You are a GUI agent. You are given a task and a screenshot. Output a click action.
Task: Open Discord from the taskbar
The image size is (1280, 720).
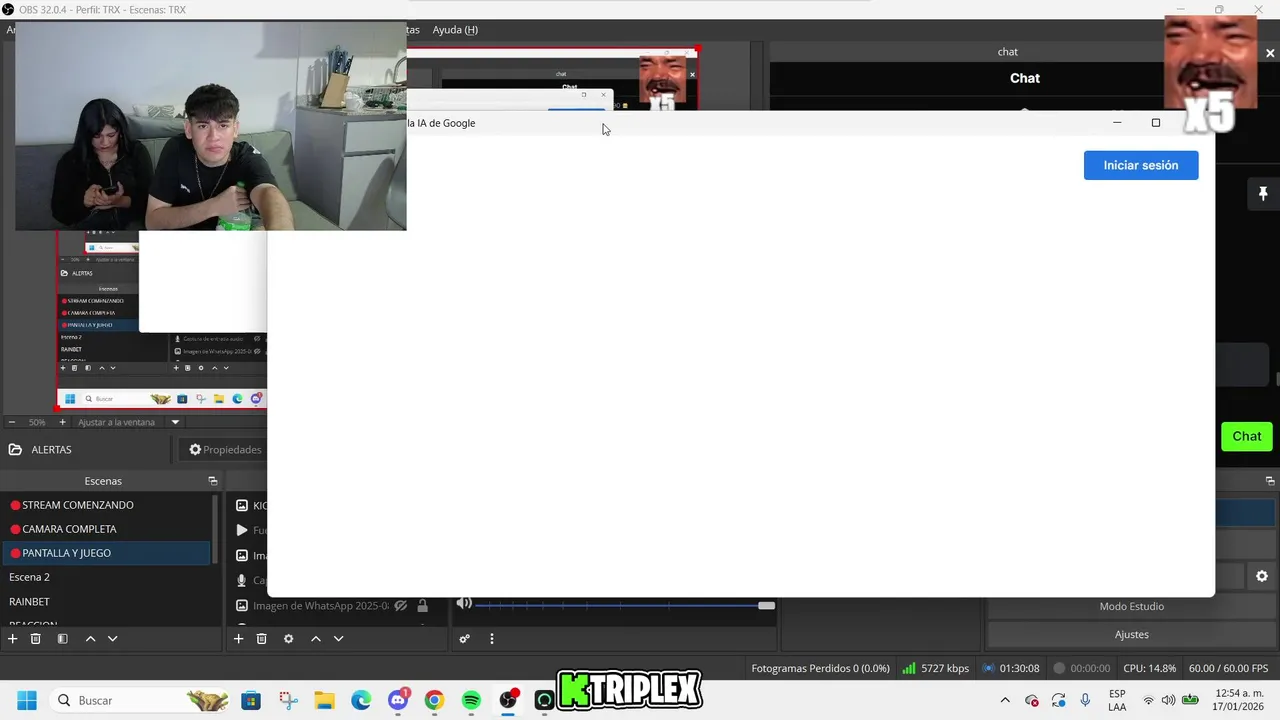(x=398, y=700)
